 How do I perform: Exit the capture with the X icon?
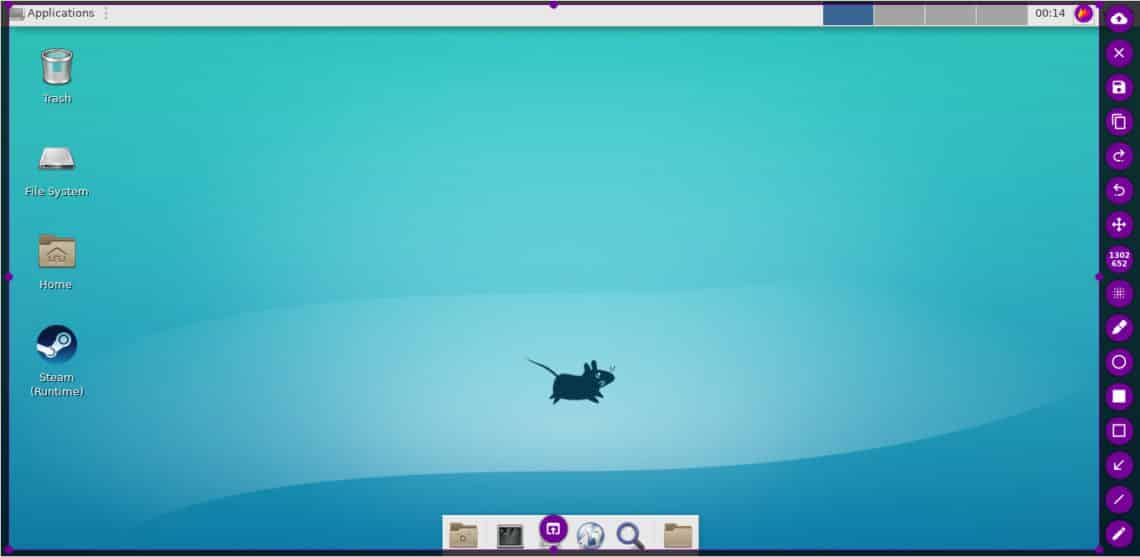point(1119,53)
